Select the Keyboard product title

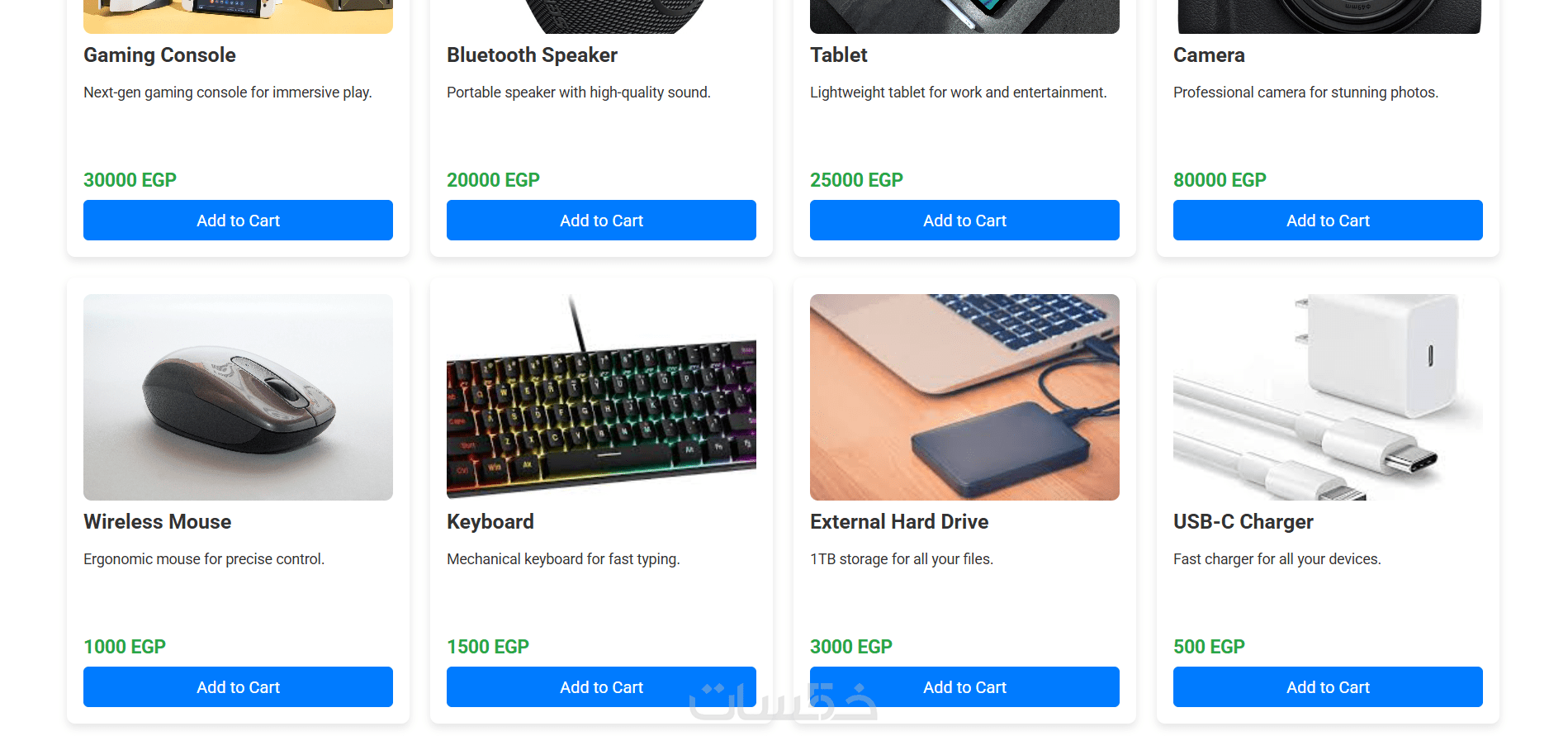point(490,522)
